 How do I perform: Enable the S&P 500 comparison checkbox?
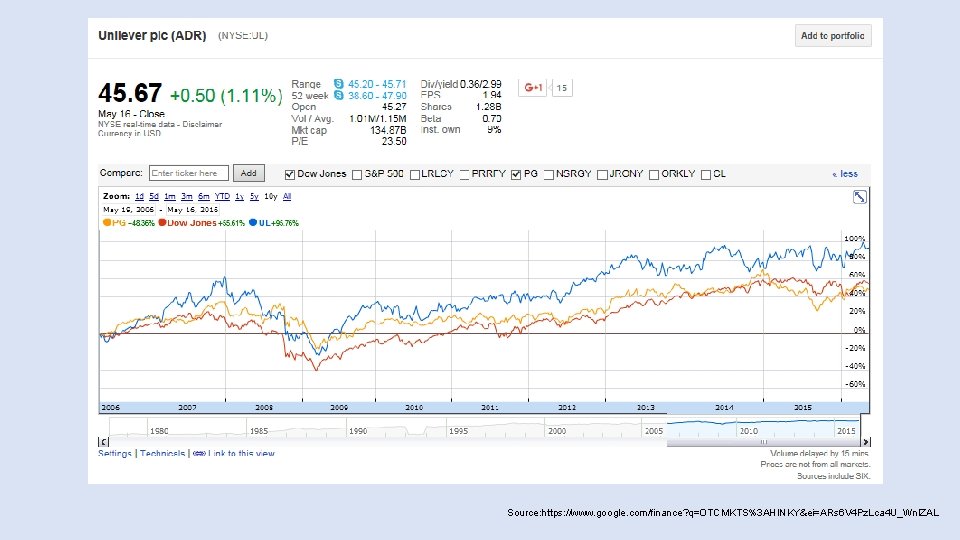pyautogui.click(x=357, y=174)
